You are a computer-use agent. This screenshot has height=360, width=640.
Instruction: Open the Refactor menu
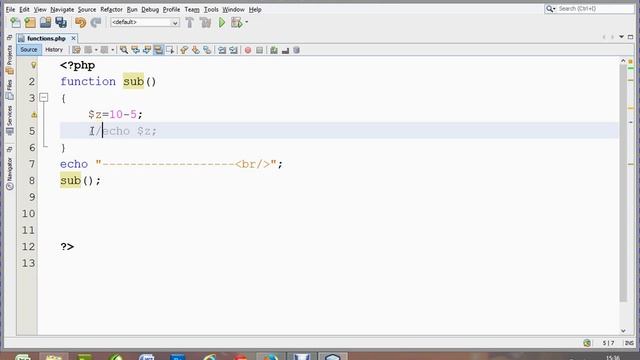[111, 9]
